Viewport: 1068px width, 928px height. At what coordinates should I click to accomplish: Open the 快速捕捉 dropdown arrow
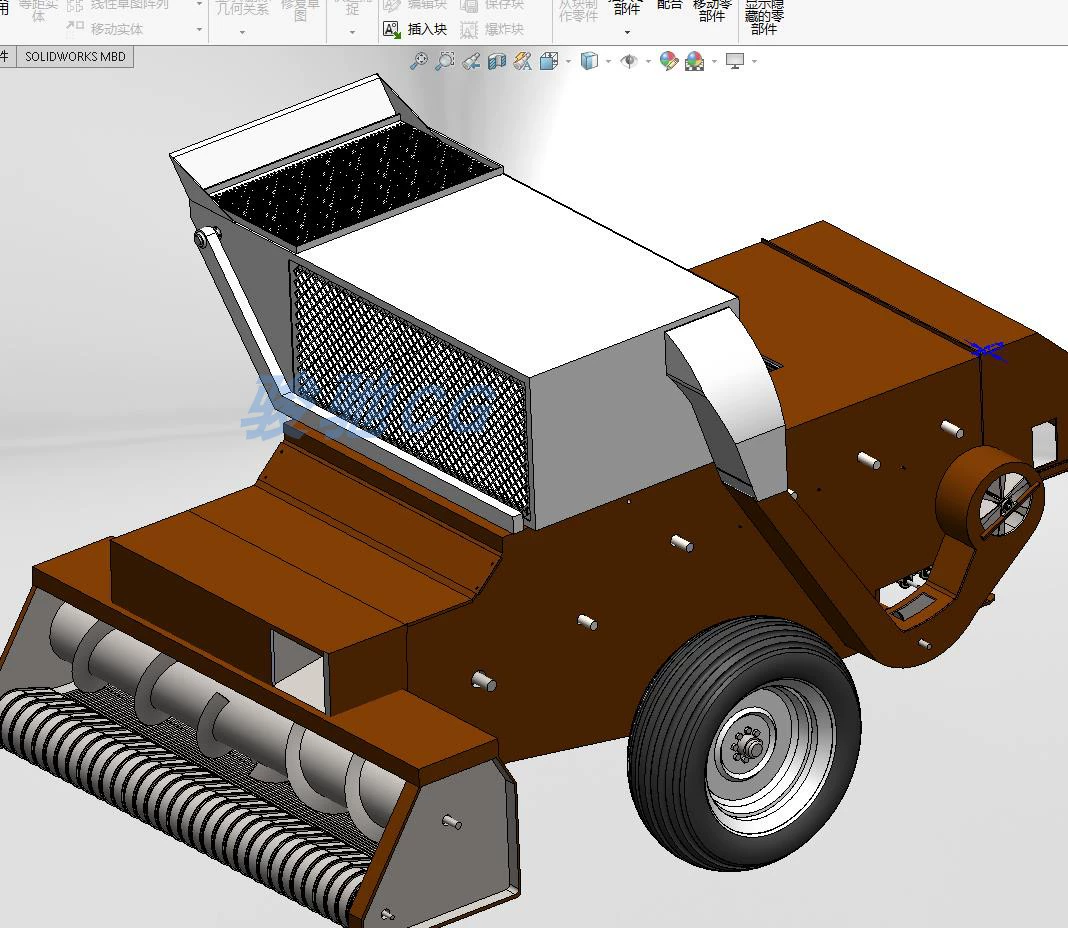pyautogui.click(x=352, y=32)
